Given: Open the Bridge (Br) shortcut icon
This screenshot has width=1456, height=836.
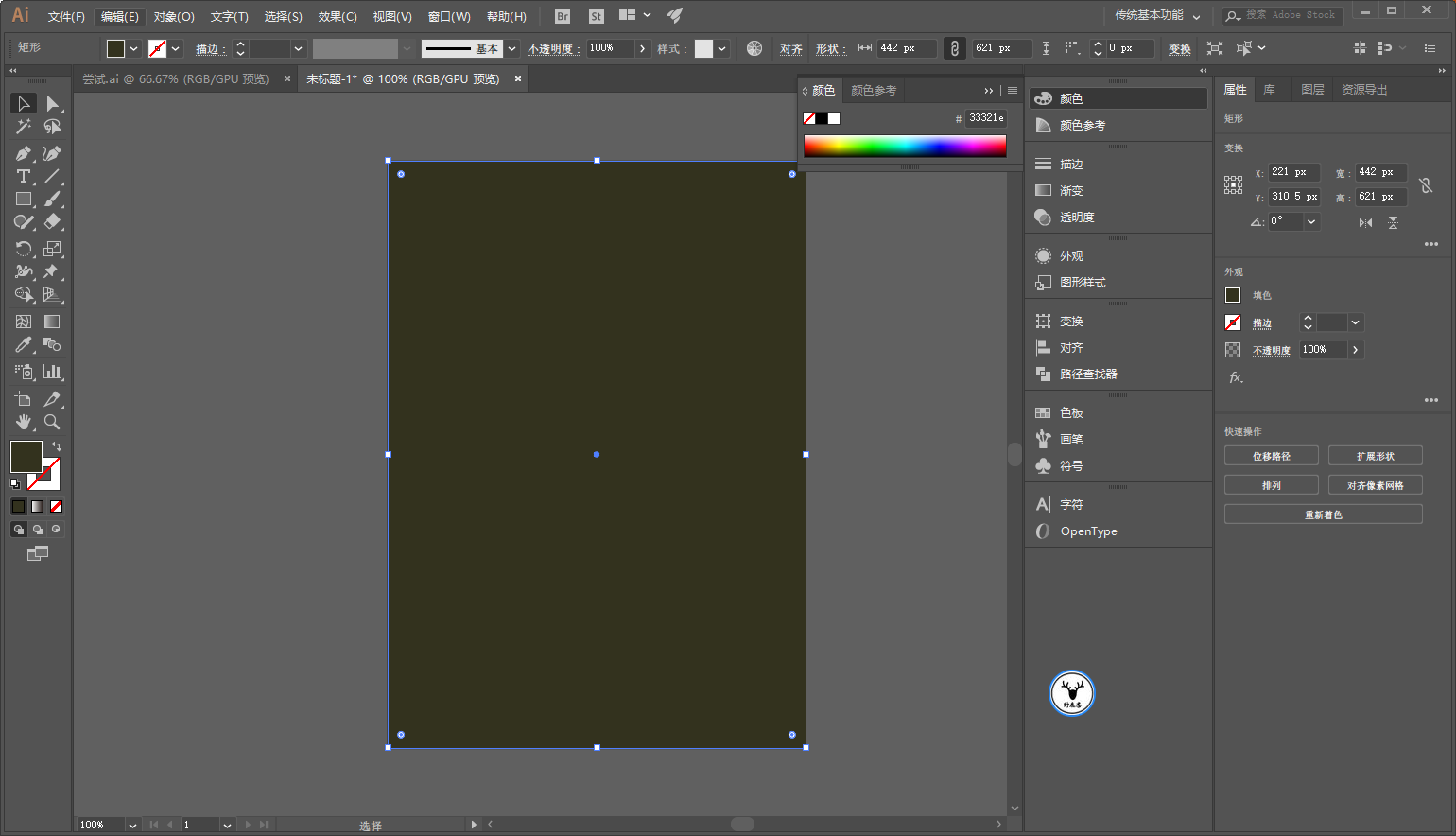Looking at the screenshot, I should 563,16.
